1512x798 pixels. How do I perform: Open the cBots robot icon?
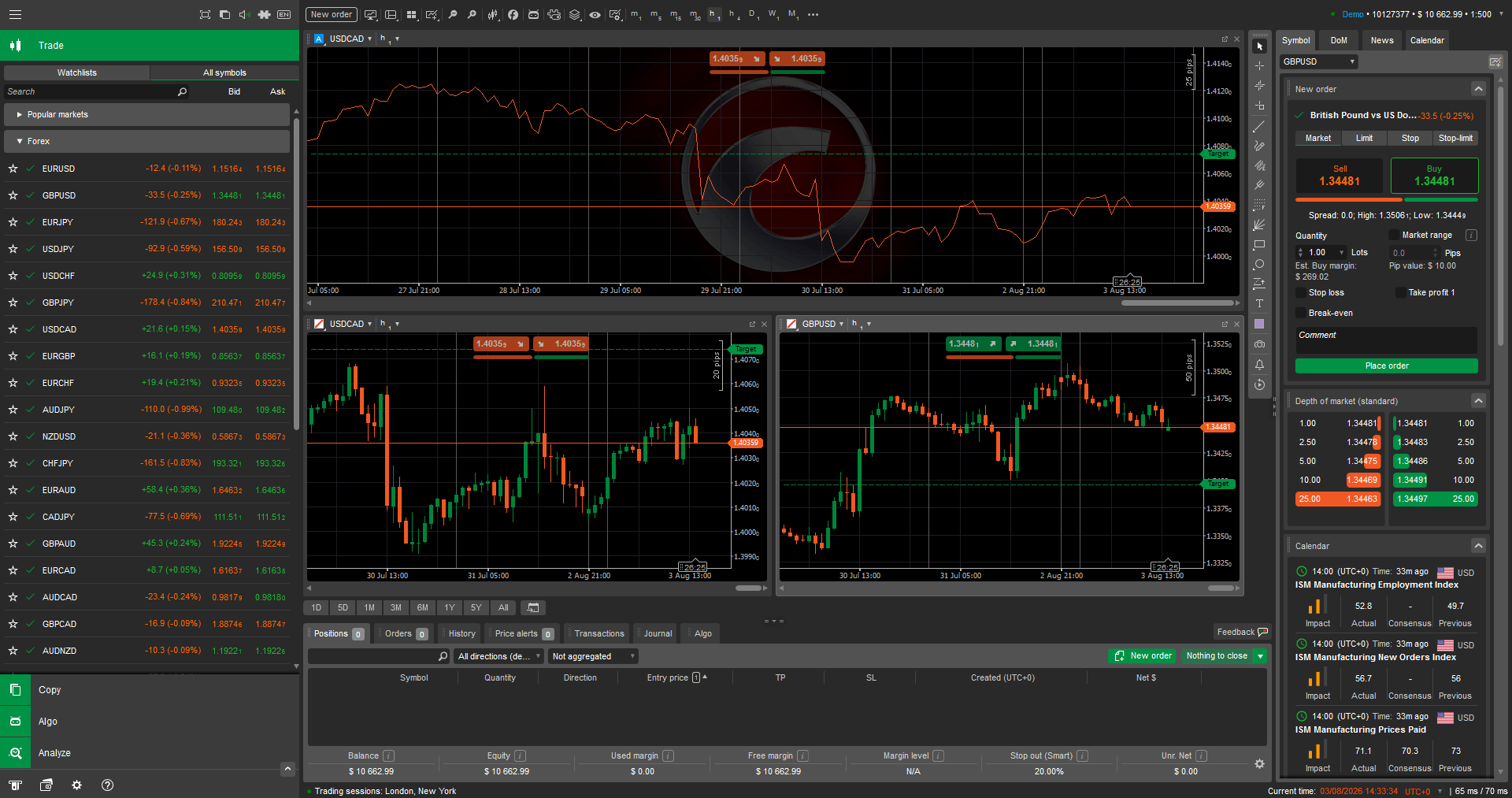tap(533, 14)
